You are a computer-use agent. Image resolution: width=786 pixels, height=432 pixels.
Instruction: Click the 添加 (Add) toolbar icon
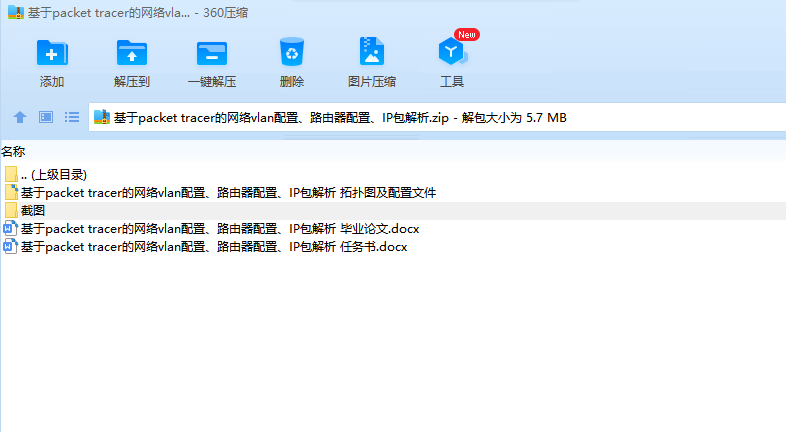click(52, 53)
